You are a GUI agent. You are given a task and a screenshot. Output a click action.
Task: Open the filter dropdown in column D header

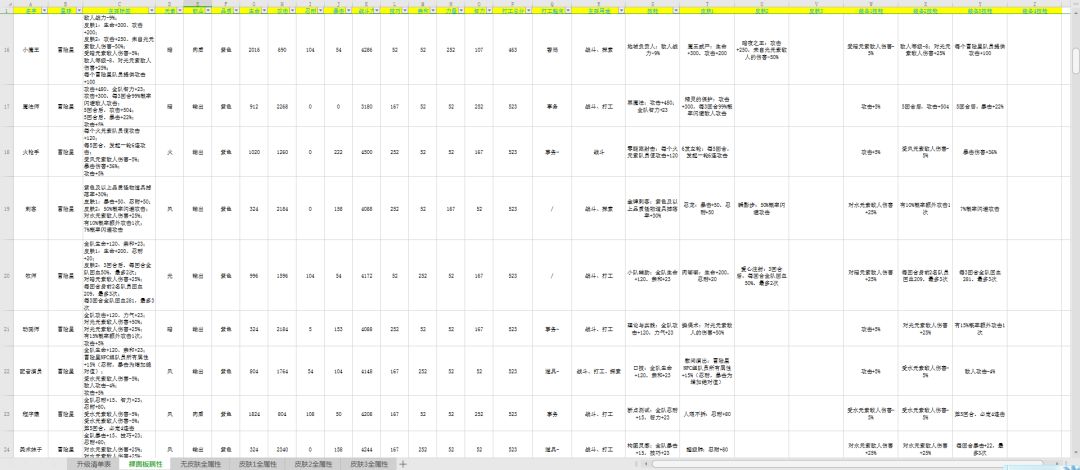(180, 12)
